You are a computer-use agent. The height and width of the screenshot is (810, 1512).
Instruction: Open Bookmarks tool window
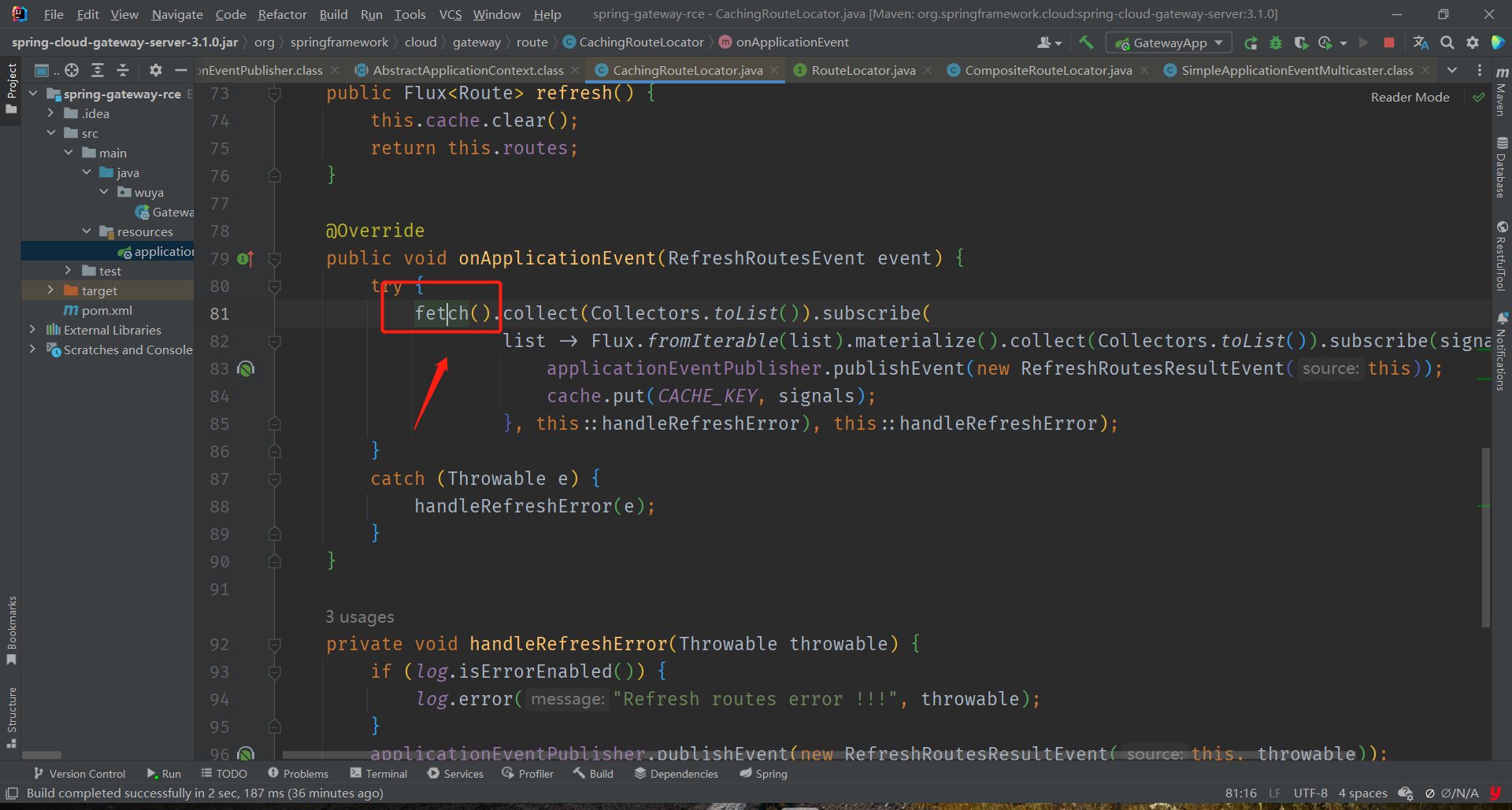(11, 630)
